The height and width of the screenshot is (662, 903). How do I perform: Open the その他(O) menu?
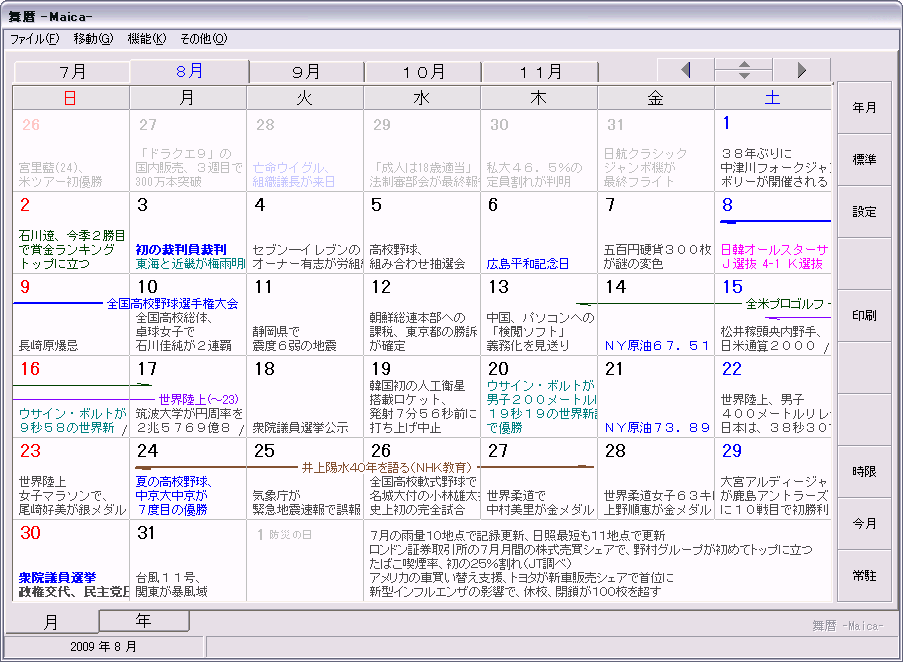[x=203, y=39]
